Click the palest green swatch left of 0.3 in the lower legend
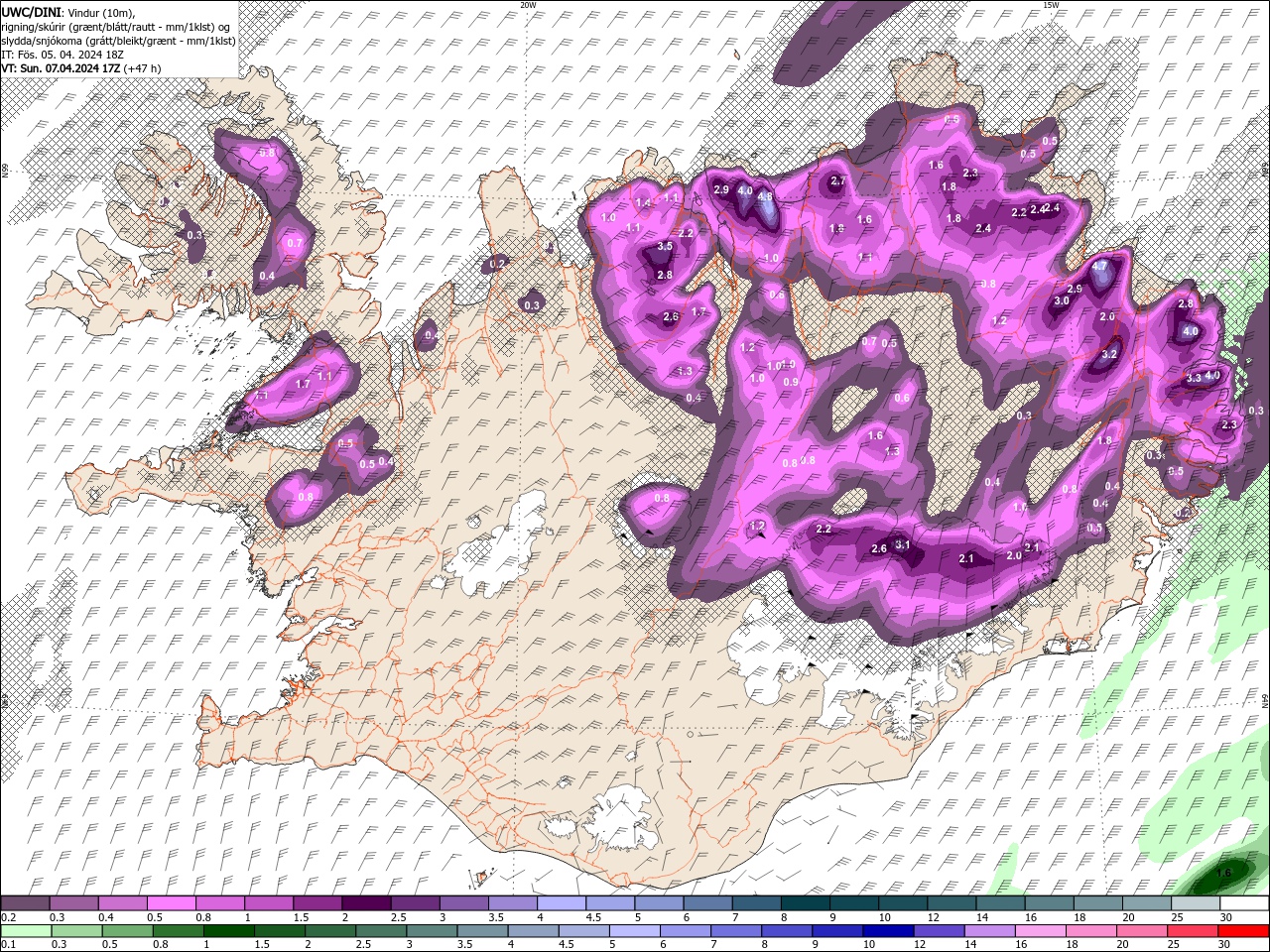 [26, 930]
